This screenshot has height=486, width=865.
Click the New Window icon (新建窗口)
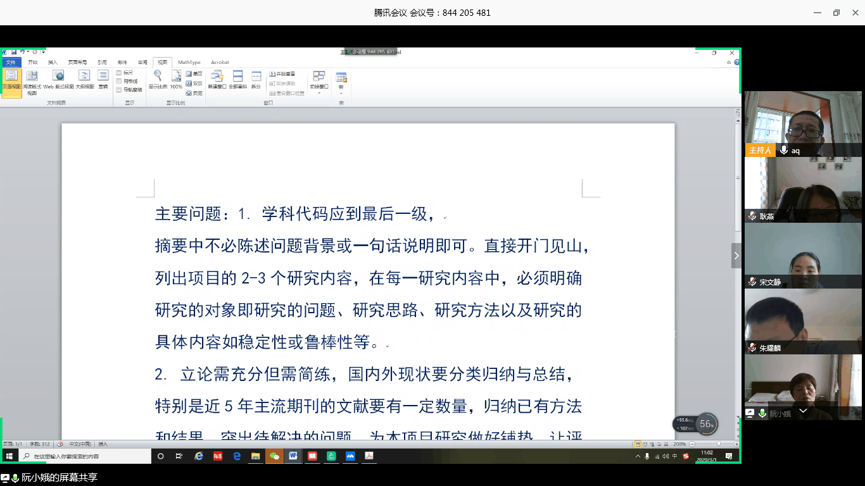click(x=216, y=80)
